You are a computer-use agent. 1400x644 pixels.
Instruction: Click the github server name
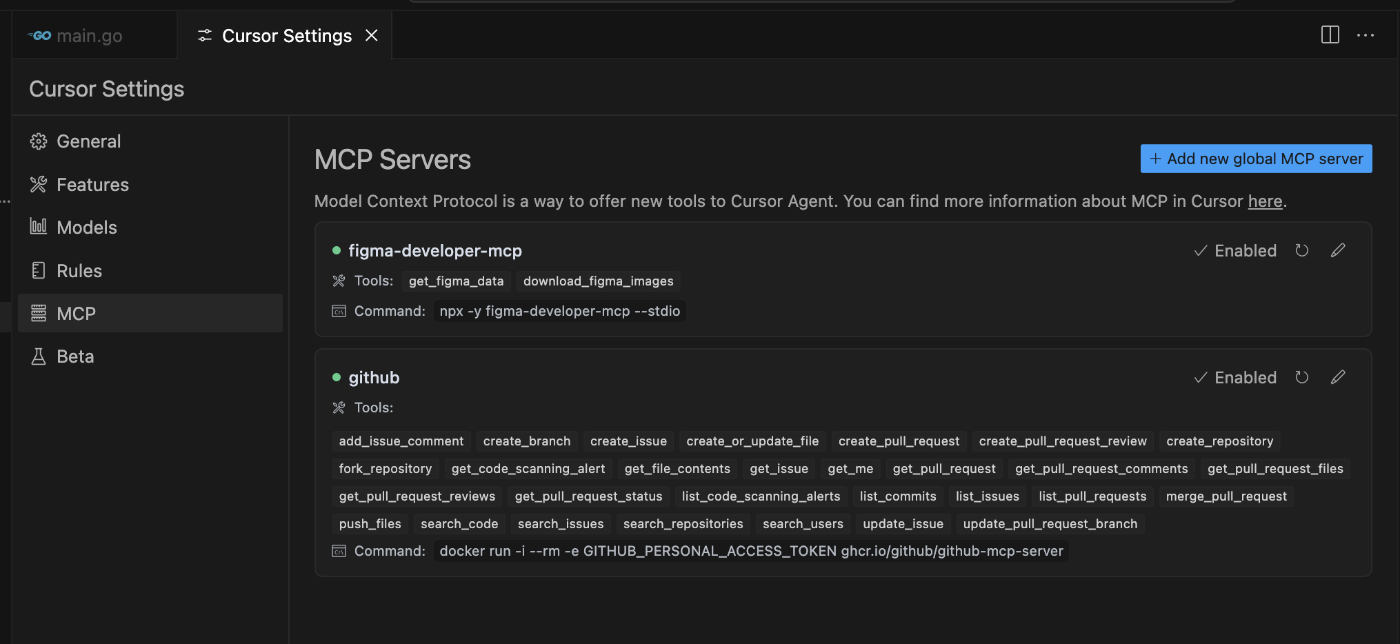coord(374,378)
